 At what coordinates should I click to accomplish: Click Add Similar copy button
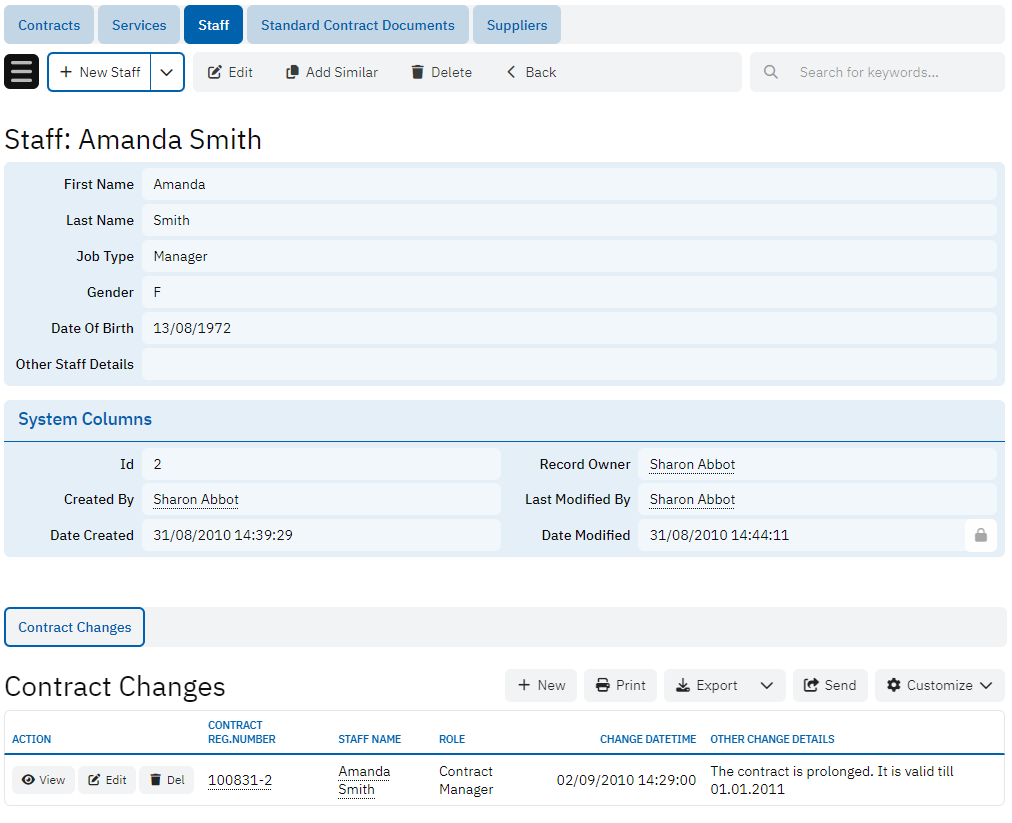coord(332,72)
